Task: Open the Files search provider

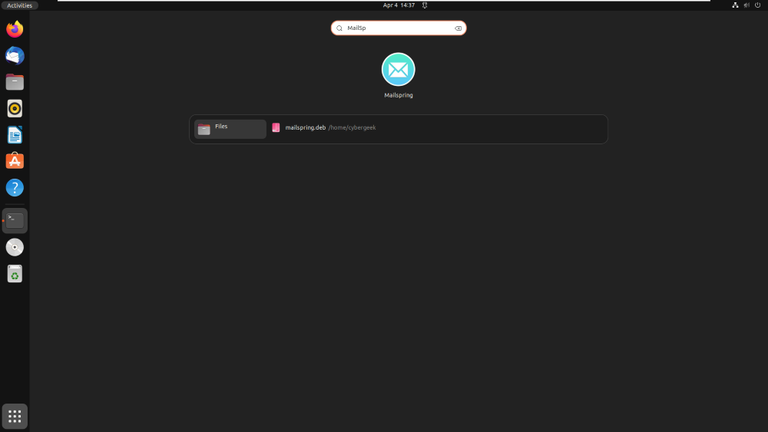Action: coord(230,129)
